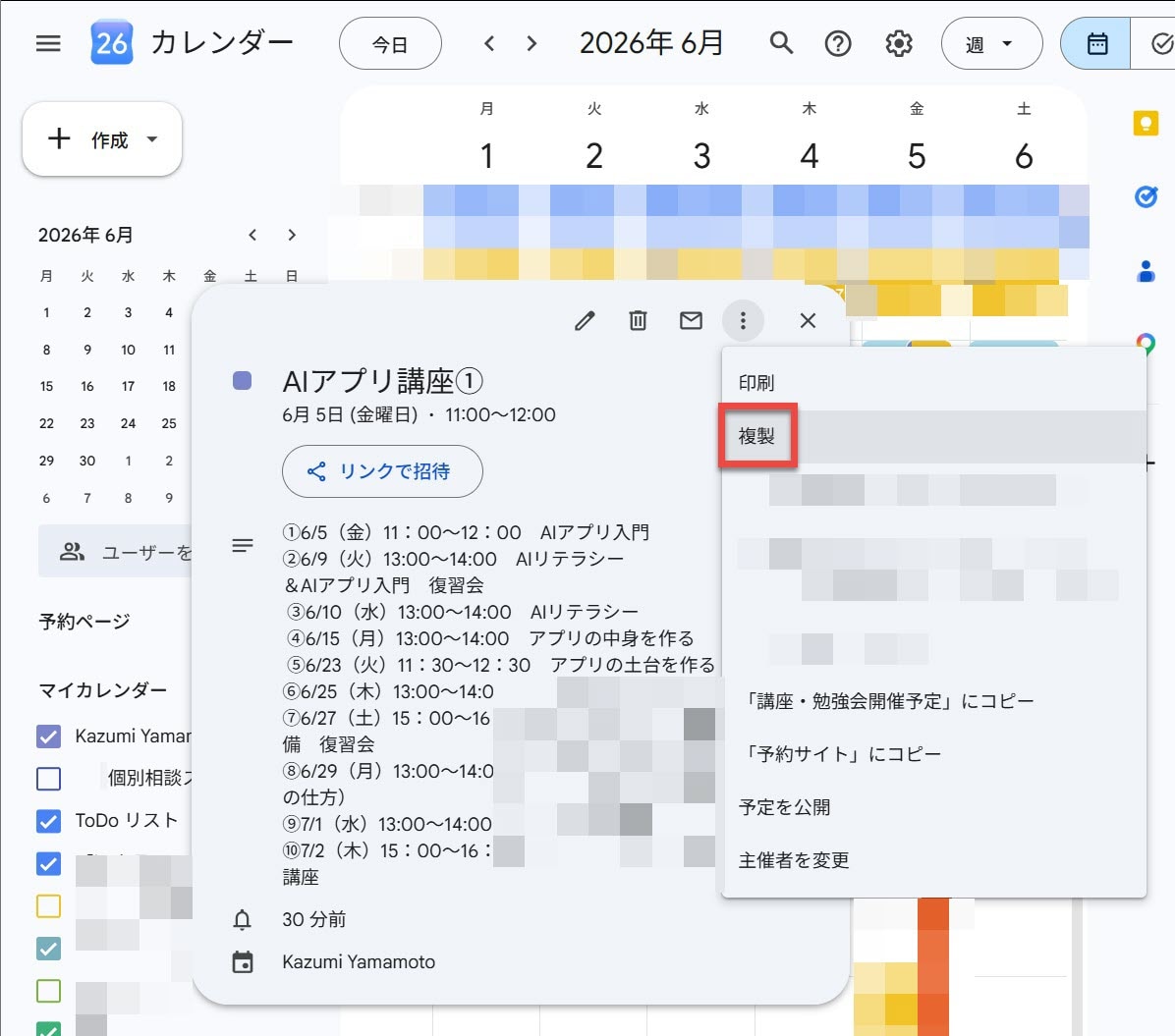Edit the event with the pencil icon
Viewport: 1175px width, 1036px height.
(585, 321)
